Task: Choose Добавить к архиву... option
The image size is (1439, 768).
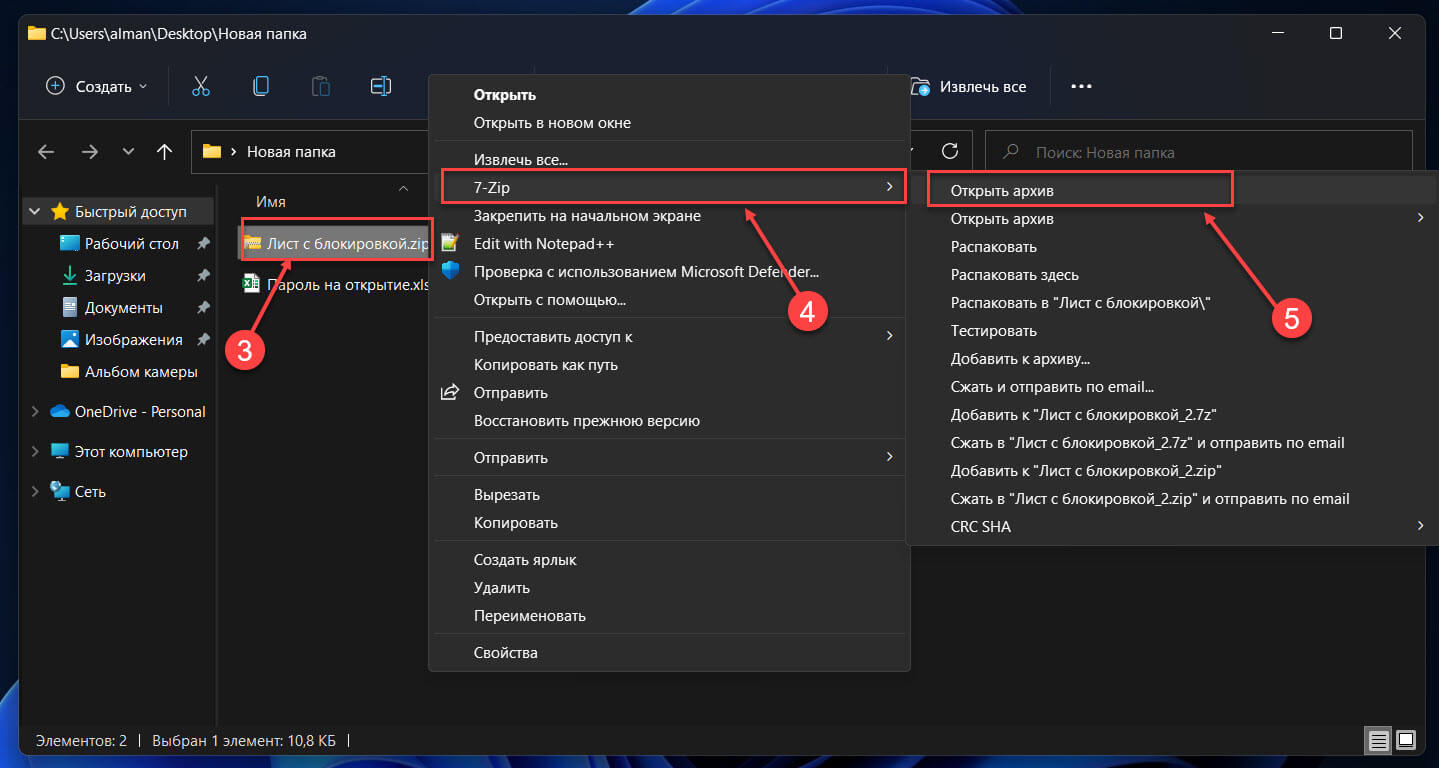Action: [1172, 358]
